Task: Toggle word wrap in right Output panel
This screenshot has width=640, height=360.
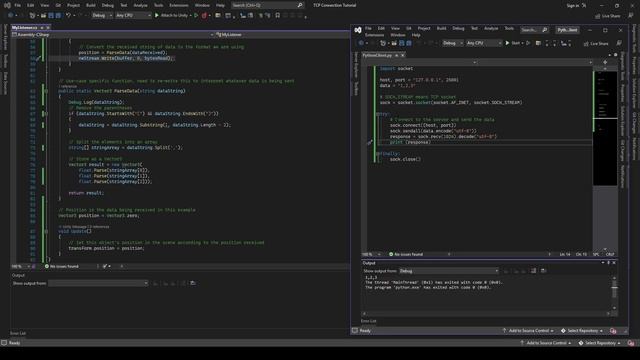Action: point(543,271)
